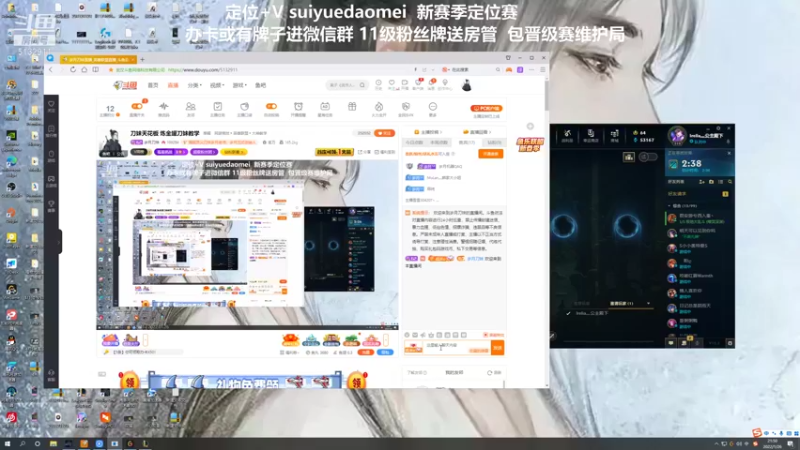The width and height of the screenshot is (800, 450).
Task: Click the audio waveform icon in streamer toolbar
Action: (x=164, y=106)
